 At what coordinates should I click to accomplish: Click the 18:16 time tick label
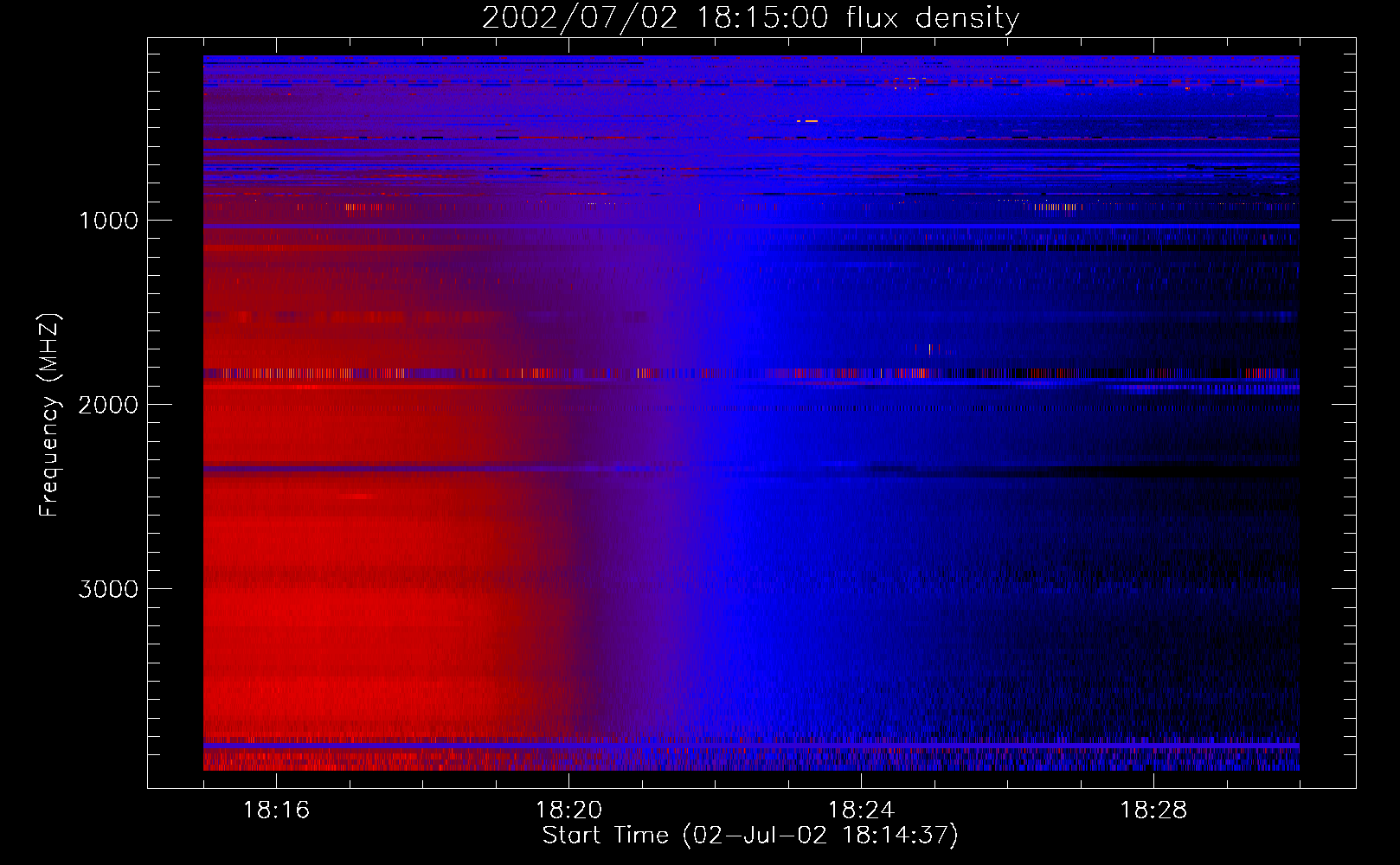[276, 811]
